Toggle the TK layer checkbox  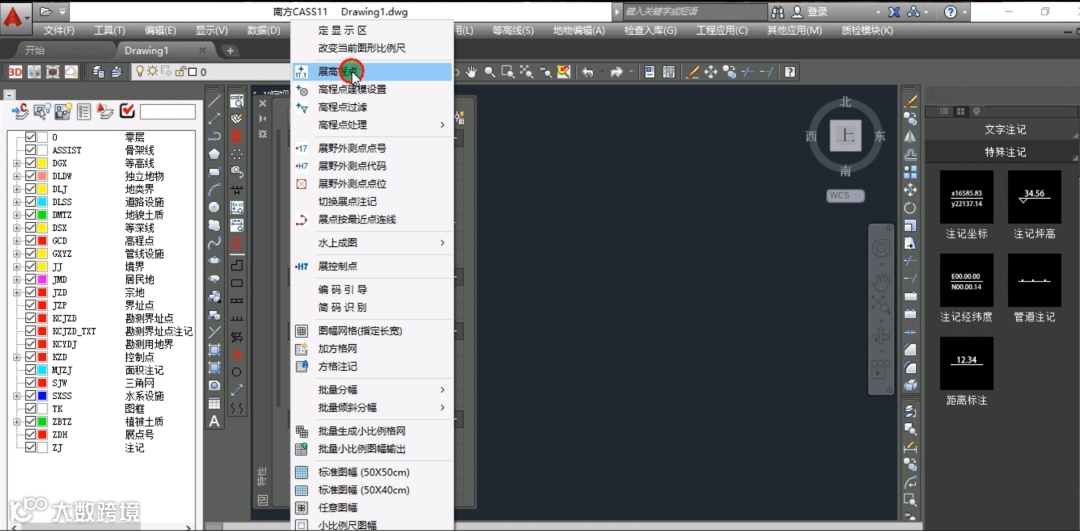pos(30,408)
